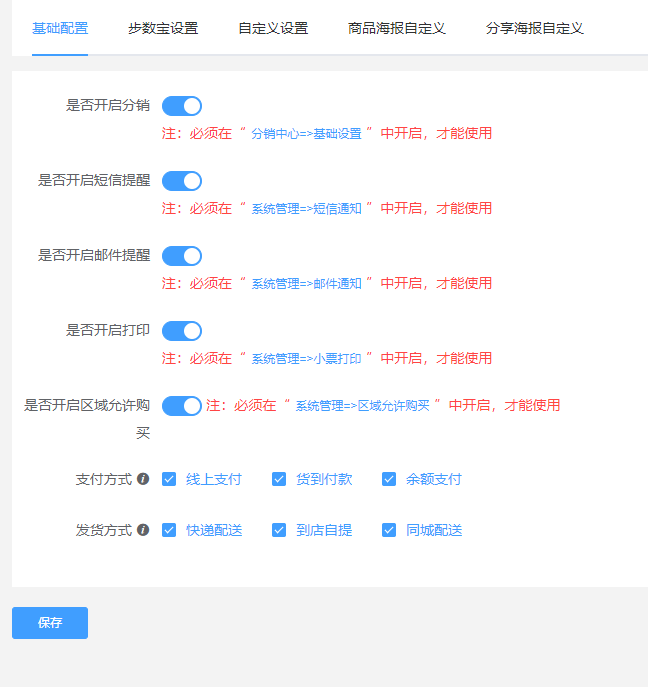Toggle the 是否开启区域允许购买 switch
The height and width of the screenshot is (687, 648).
182,406
